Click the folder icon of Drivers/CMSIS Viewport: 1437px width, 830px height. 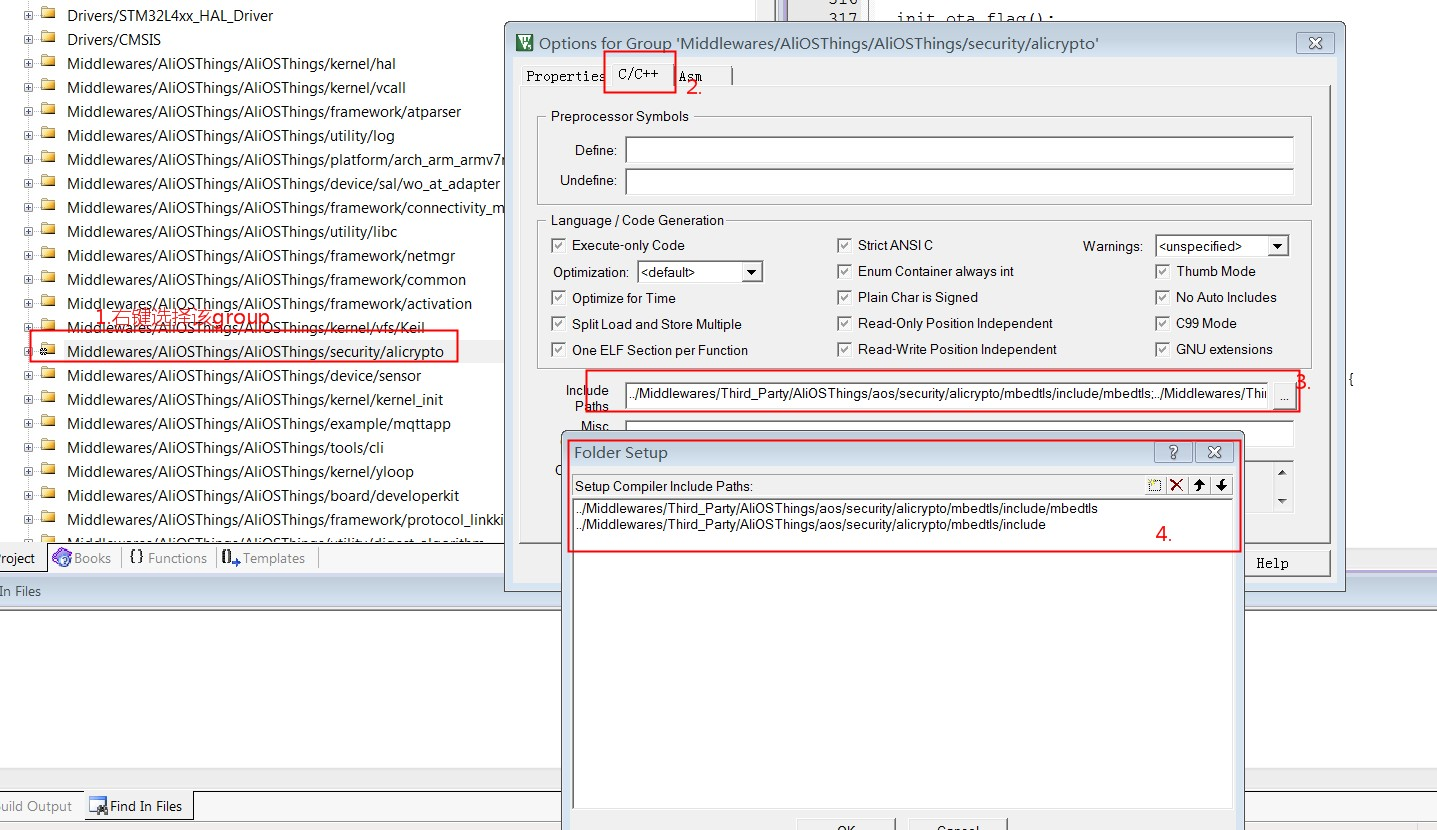[47, 39]
